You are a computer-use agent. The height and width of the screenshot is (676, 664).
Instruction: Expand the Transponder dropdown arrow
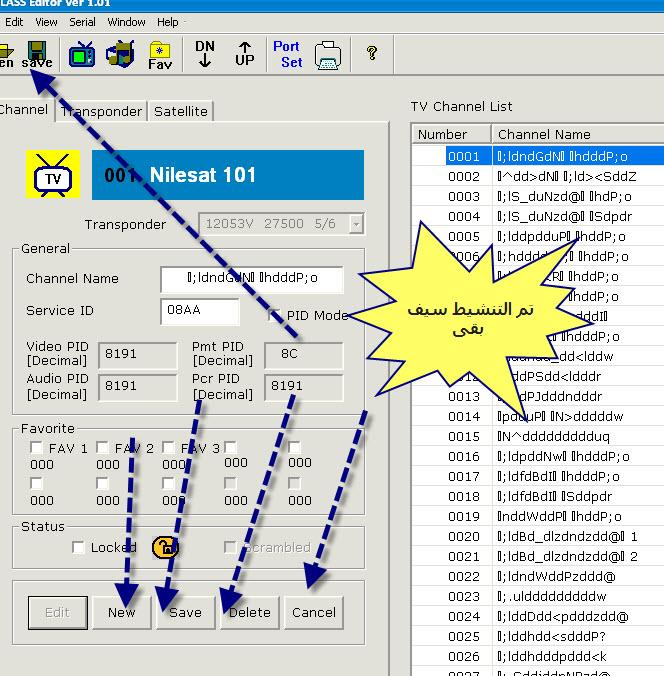pyautogui.click(x=356, y=224)
